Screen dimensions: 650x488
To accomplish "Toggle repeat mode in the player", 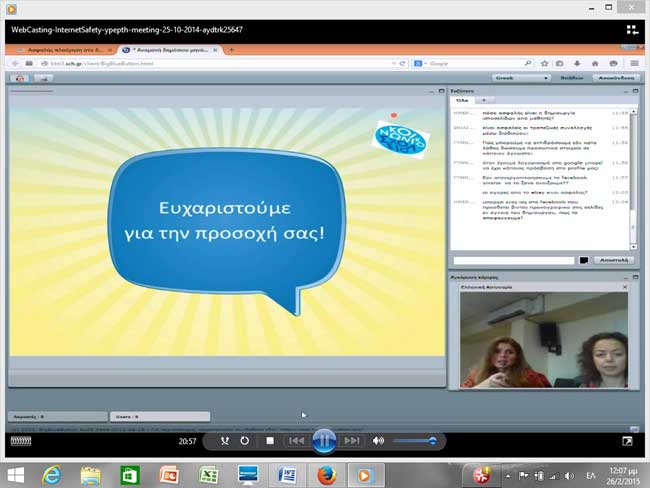I will (245, 440).
